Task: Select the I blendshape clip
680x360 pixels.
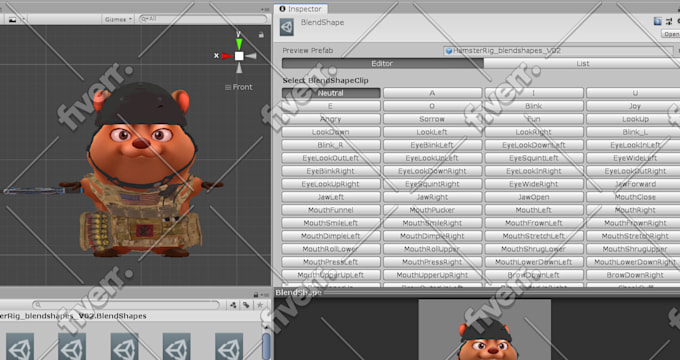Action: pyautogui.click(x=534, y=93)
